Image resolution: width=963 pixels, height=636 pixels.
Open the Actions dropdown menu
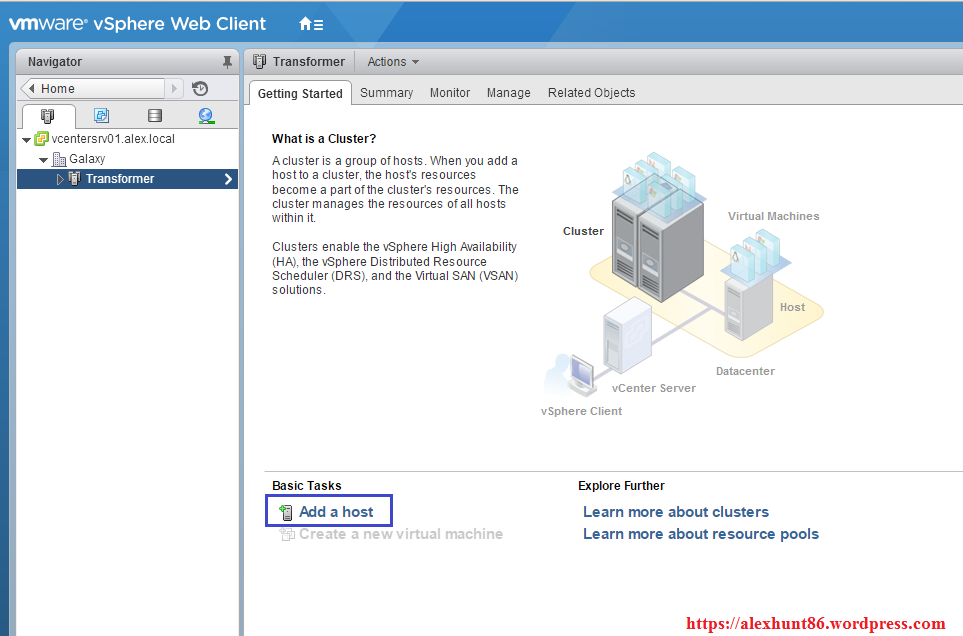click(393, 62)
